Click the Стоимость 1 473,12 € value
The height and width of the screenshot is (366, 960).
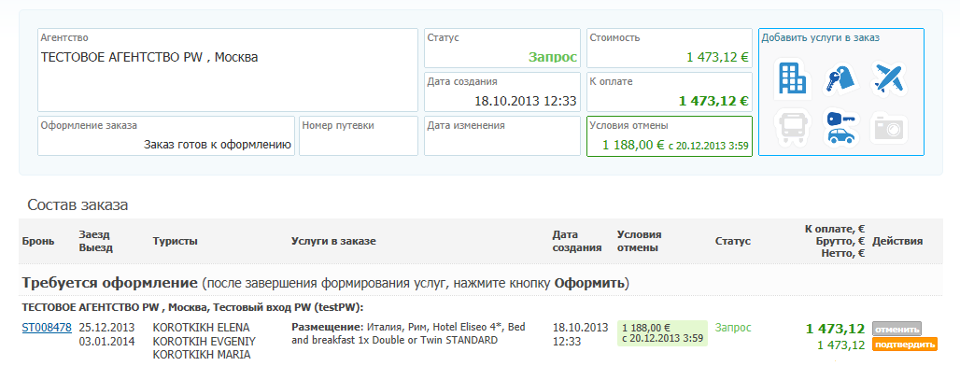click(718, 58)
